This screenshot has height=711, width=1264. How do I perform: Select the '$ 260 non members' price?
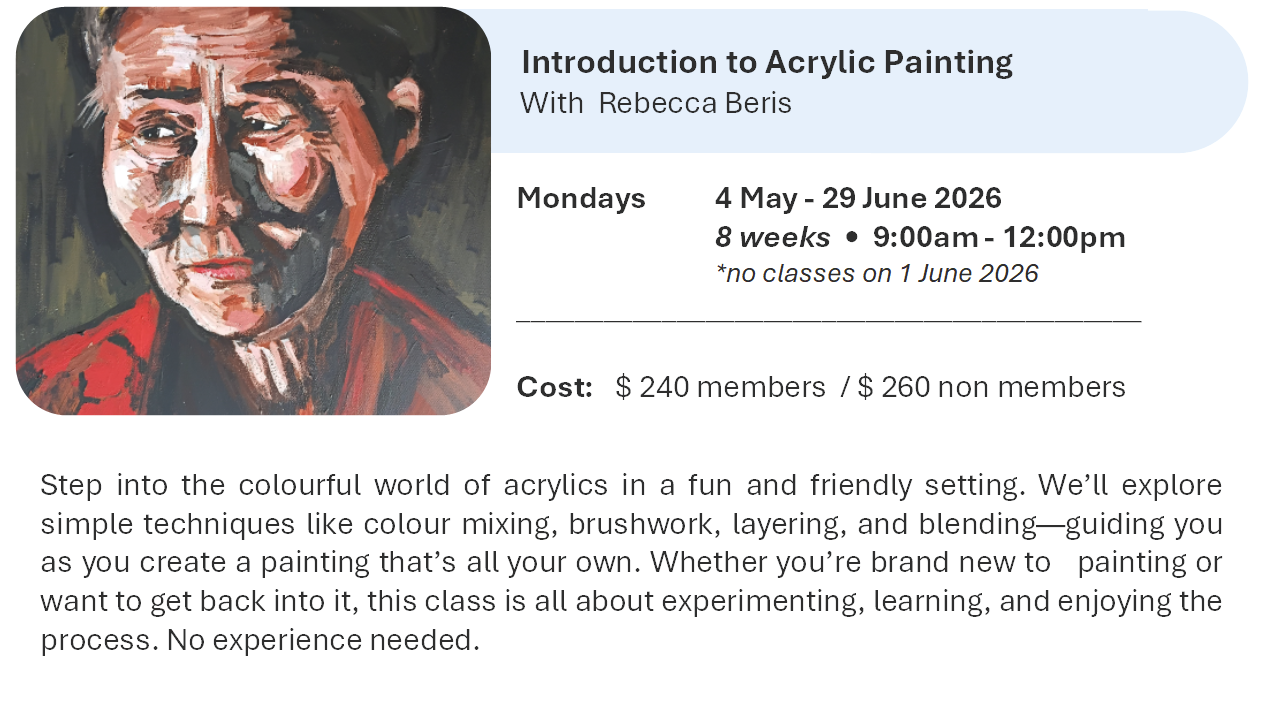[991, 387]
